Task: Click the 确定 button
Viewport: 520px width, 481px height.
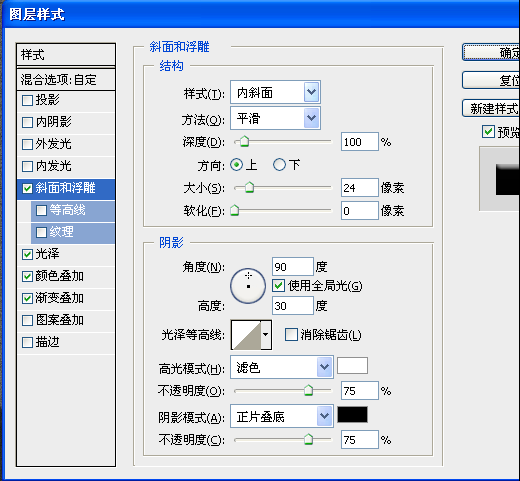Action: tap(491, 52)
